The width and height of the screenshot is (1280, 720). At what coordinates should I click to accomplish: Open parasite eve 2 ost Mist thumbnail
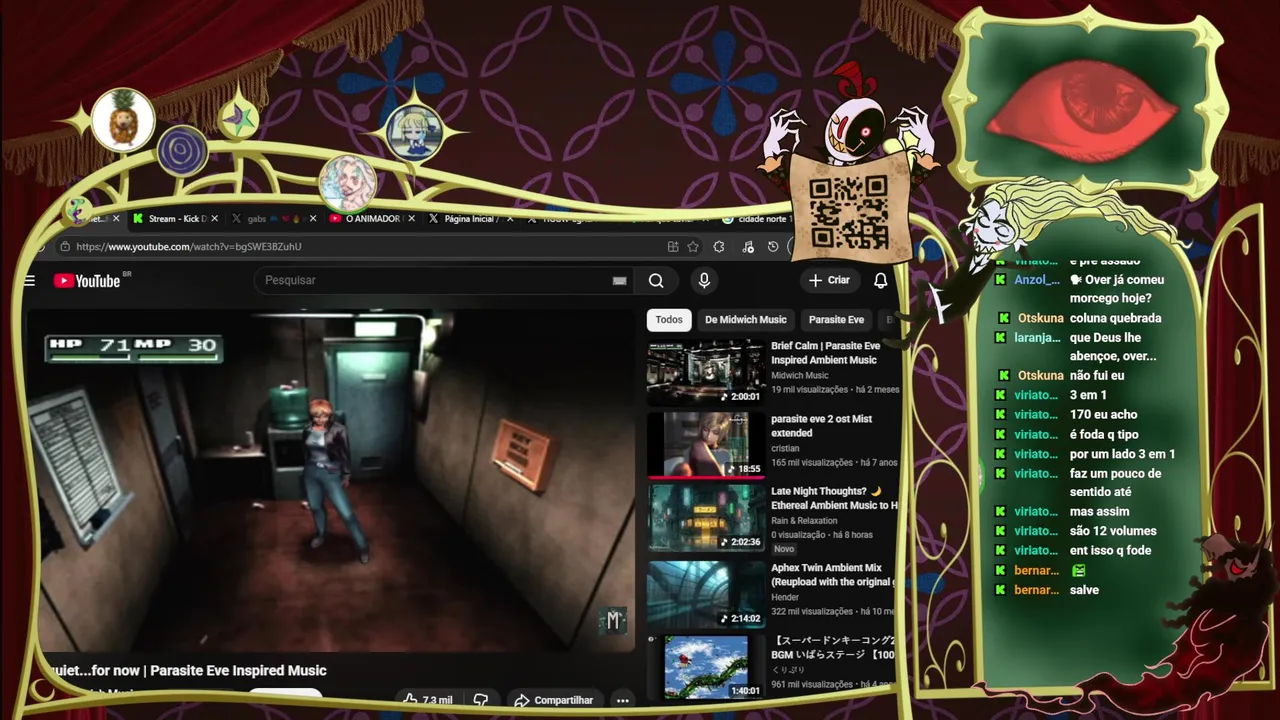pyautogui.click(x=705, y=444)
